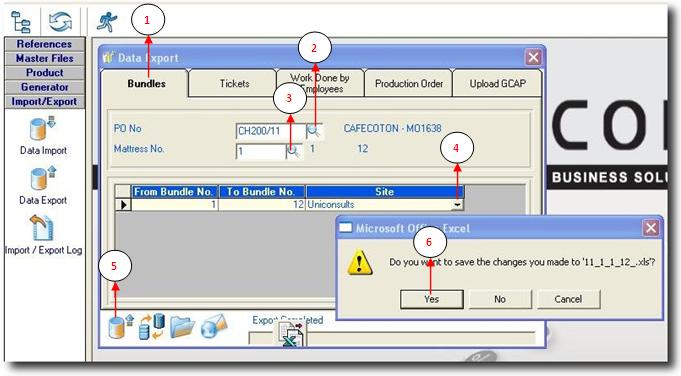This screenshot has width=681, height=376.
Task: Switch to the Tickets tab
Action: pyautogui.click(x=234, y=83)
